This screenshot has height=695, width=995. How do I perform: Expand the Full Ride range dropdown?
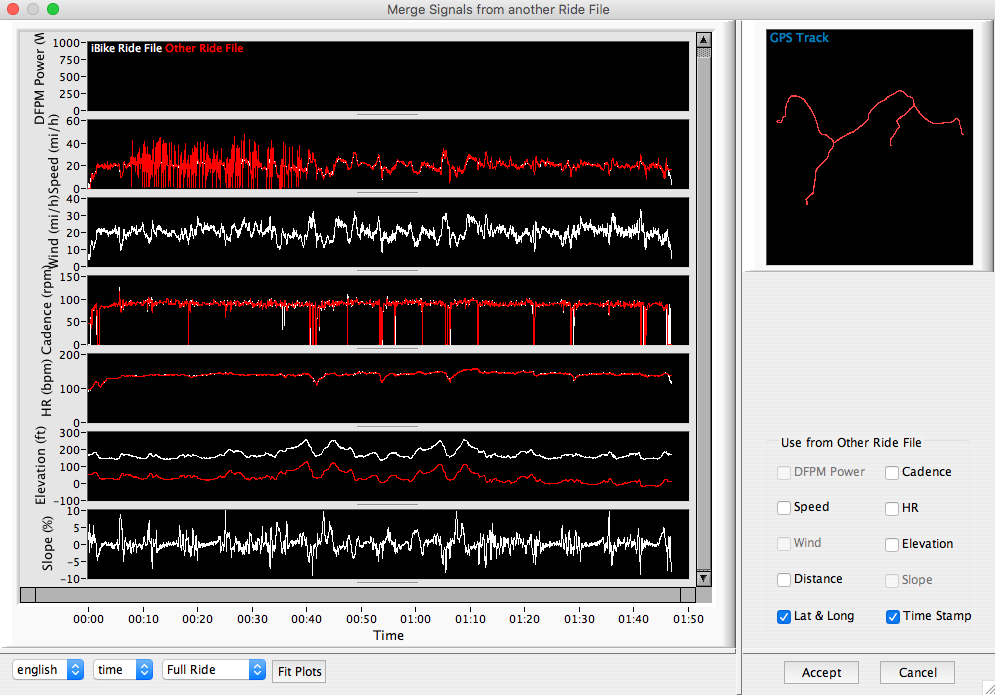pyautogui.click(x=213, y=670)
